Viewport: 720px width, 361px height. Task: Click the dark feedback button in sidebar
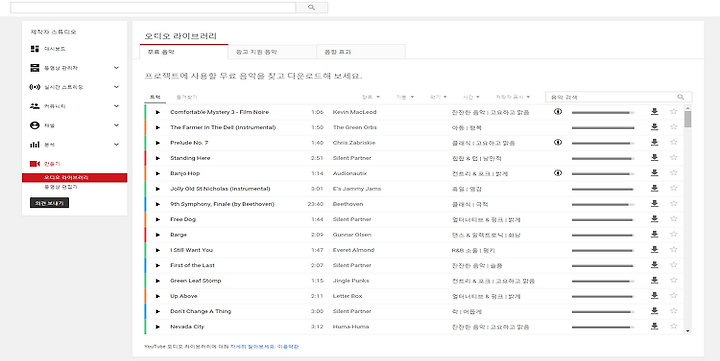point(50,203)
